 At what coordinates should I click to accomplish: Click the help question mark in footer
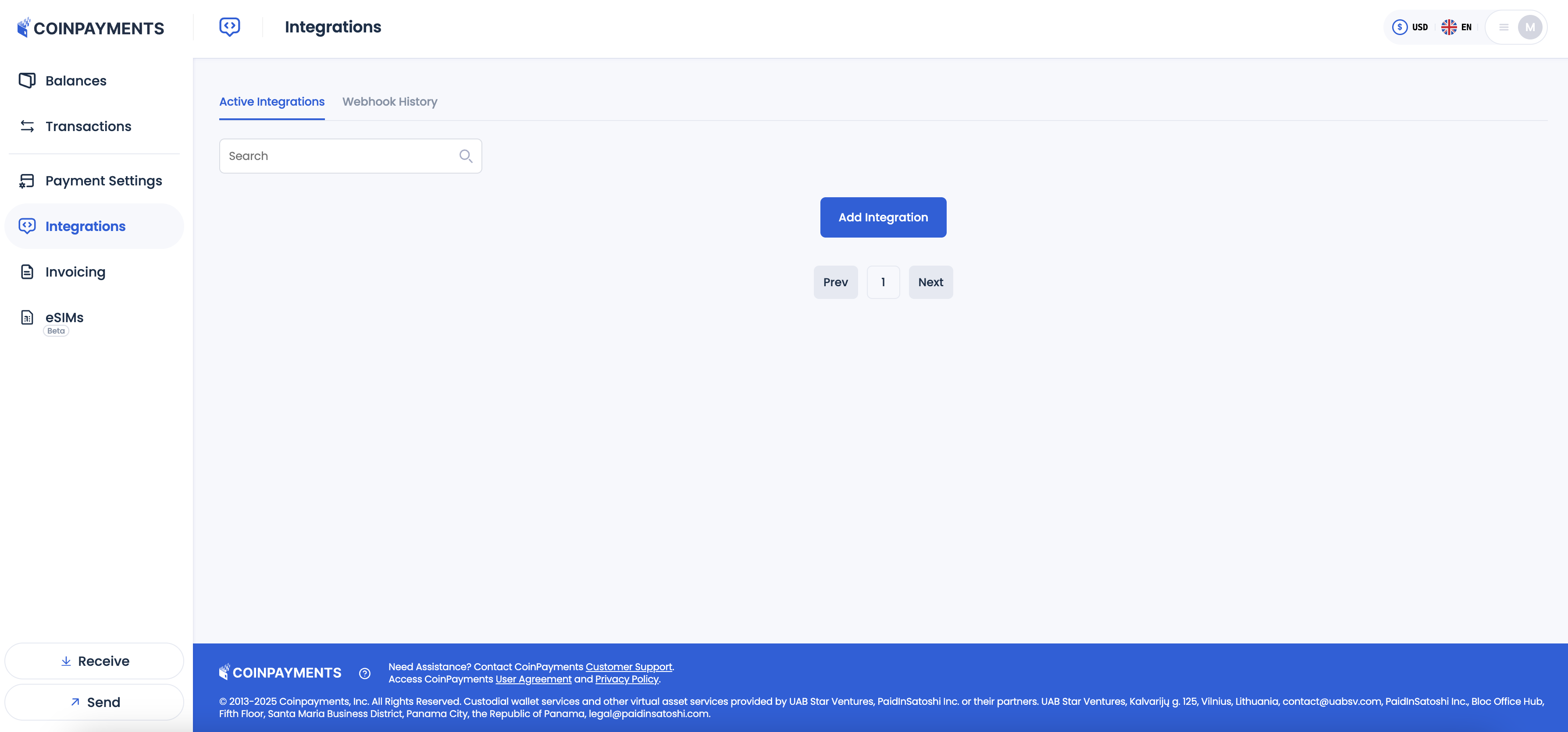(x=365, y=673)
